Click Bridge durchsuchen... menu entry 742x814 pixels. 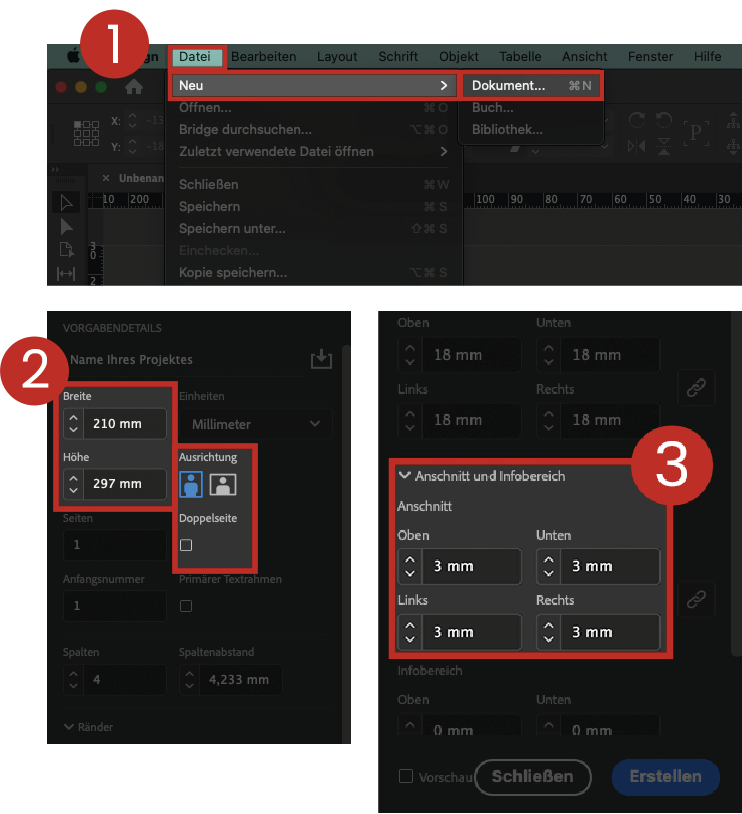point(313,129)
